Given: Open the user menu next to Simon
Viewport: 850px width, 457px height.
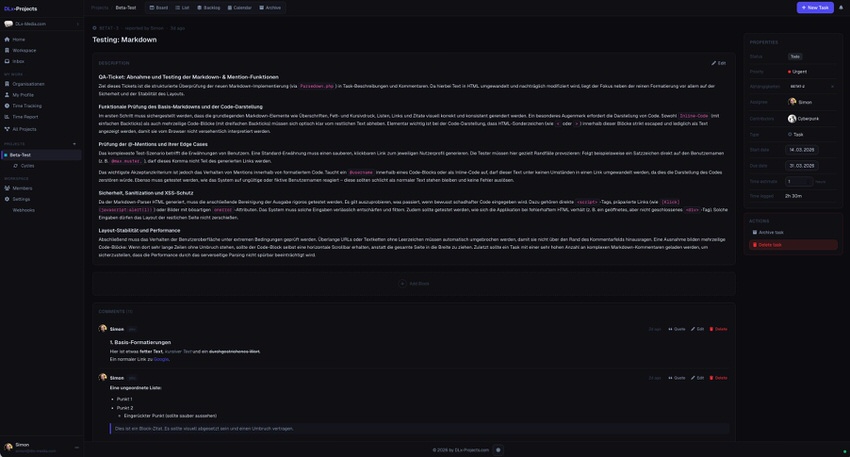Looking at the screenshot, I should (x=77, y=447).
